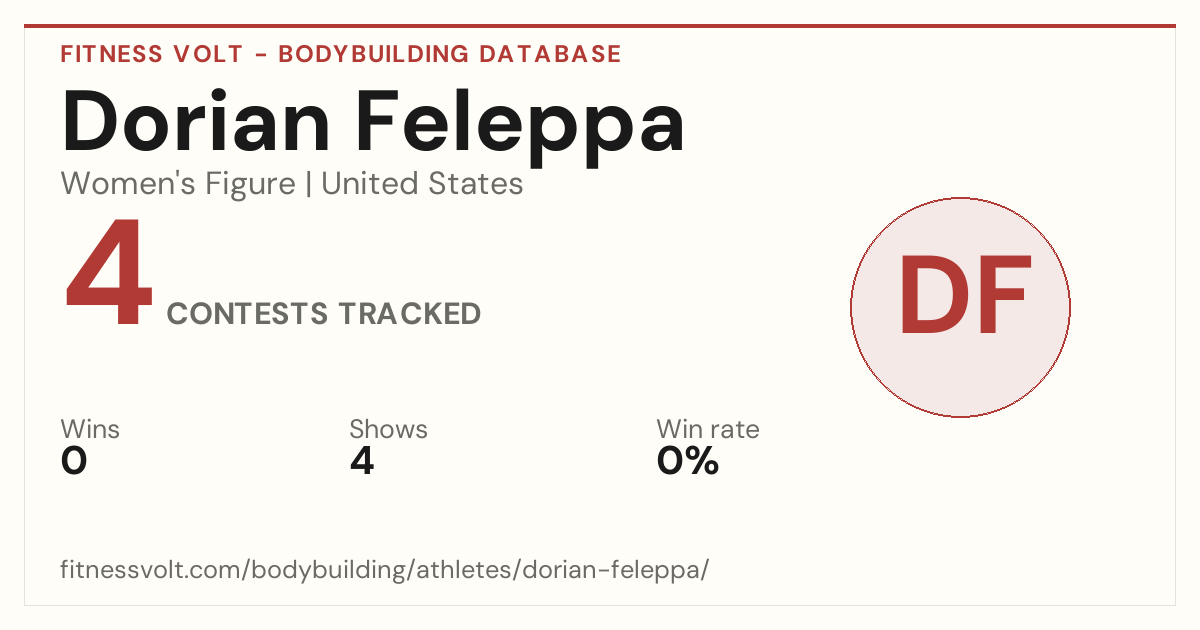This screenshot has height=630, width=1200.
Task: Click the Shows stat label
Action: (x=388, y=430)
